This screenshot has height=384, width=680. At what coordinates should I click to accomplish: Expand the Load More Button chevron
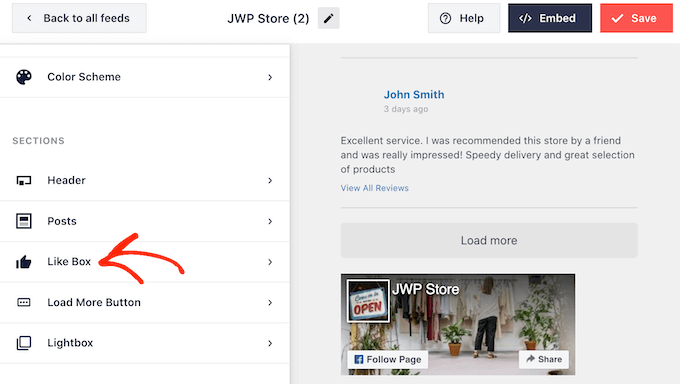[x=270, y=302]
